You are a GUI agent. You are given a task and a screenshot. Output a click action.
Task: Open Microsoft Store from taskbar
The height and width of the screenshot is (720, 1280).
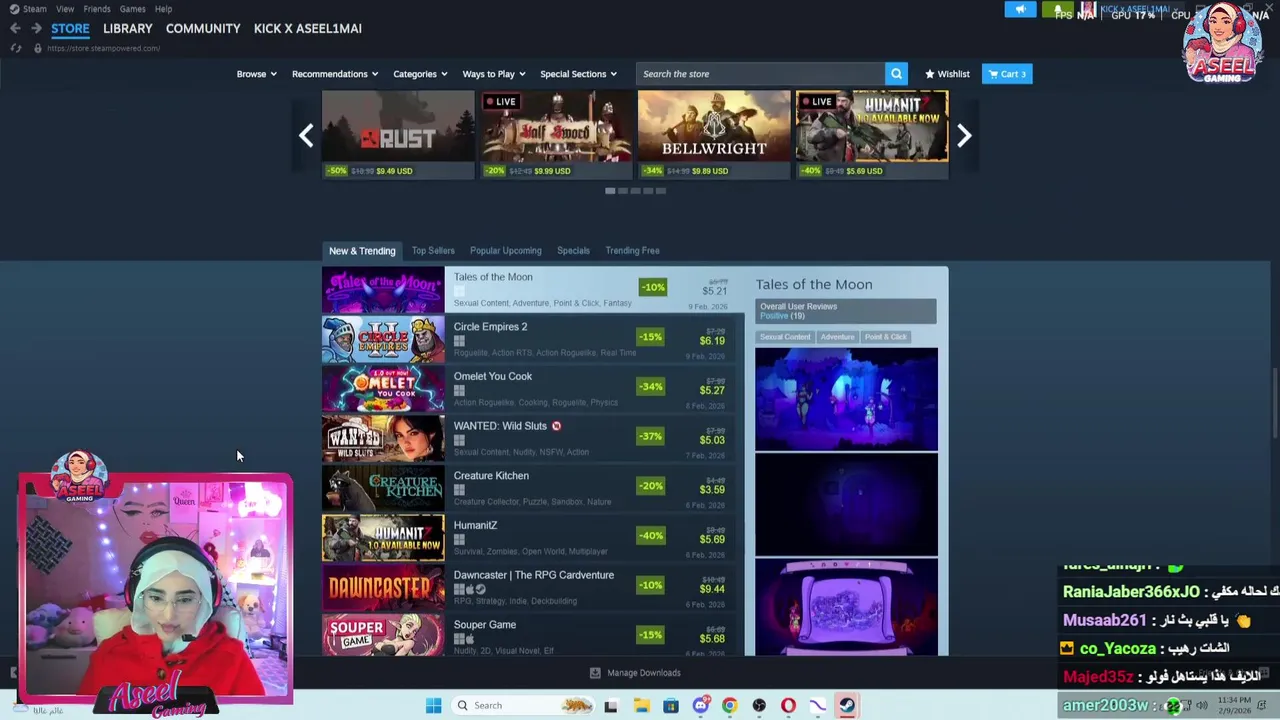[671, 705]
